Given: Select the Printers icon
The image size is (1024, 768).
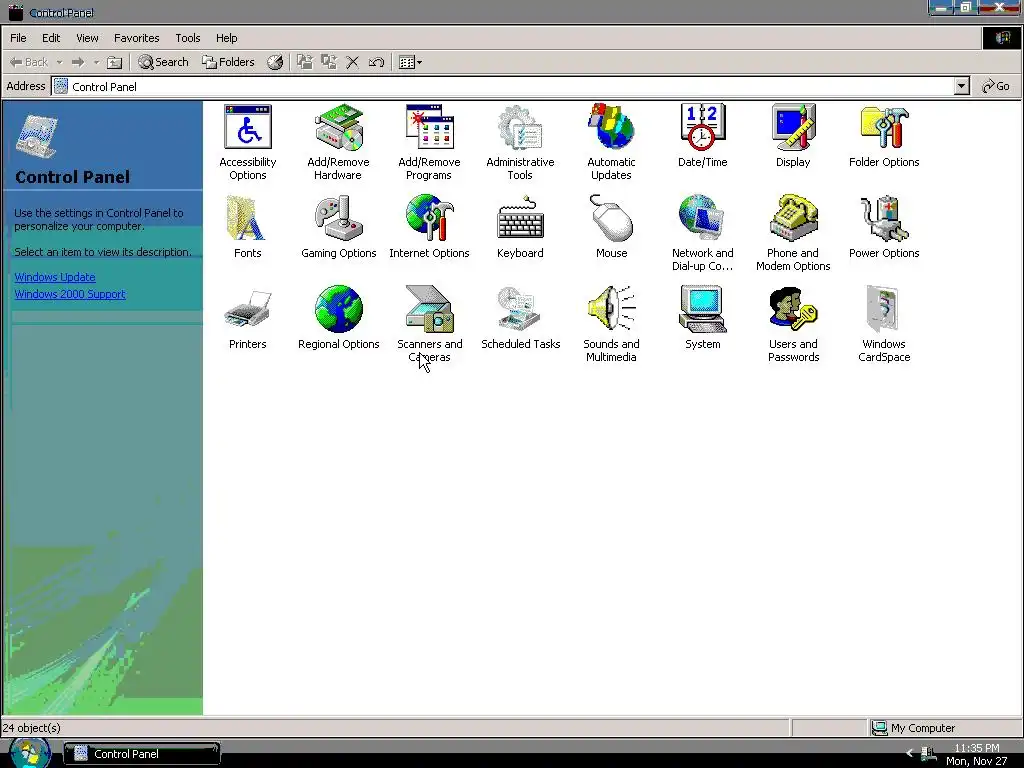Looking at the screenshot, I should 248,310.
